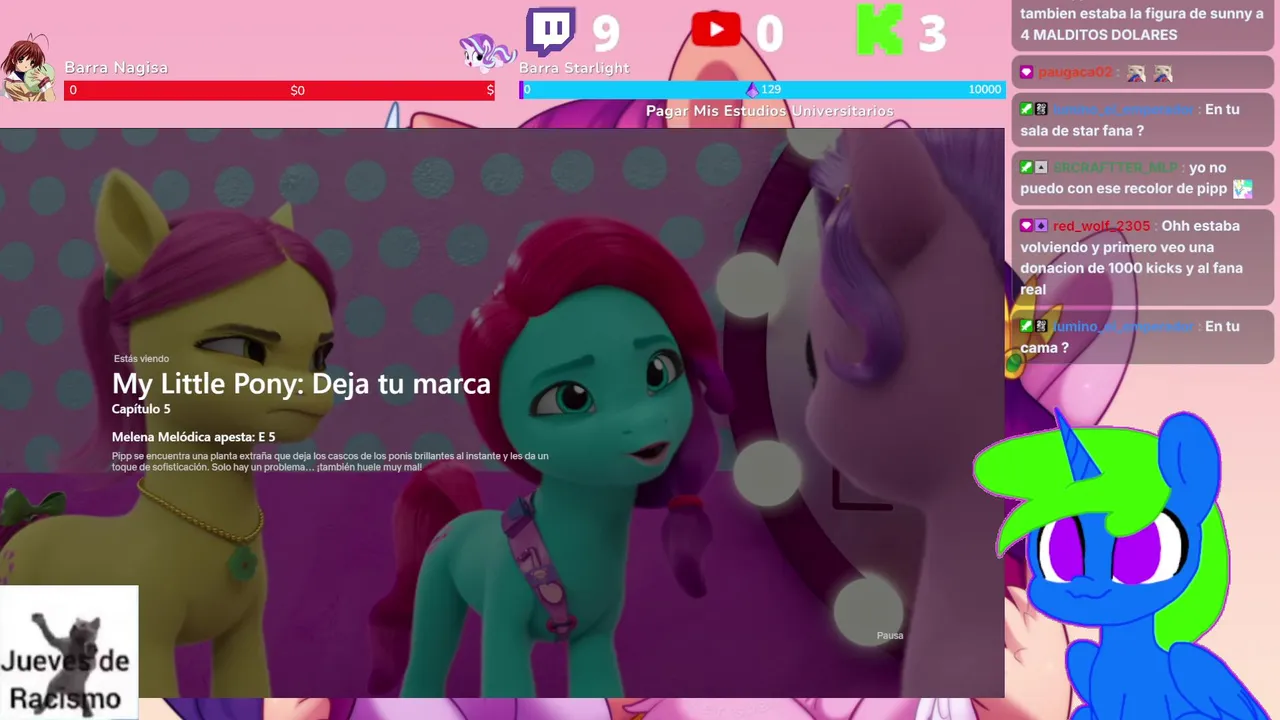Click the green badge beside SRCRAFTTER_MLP
Screen dimensions: 1280x720
[1027, 168]
